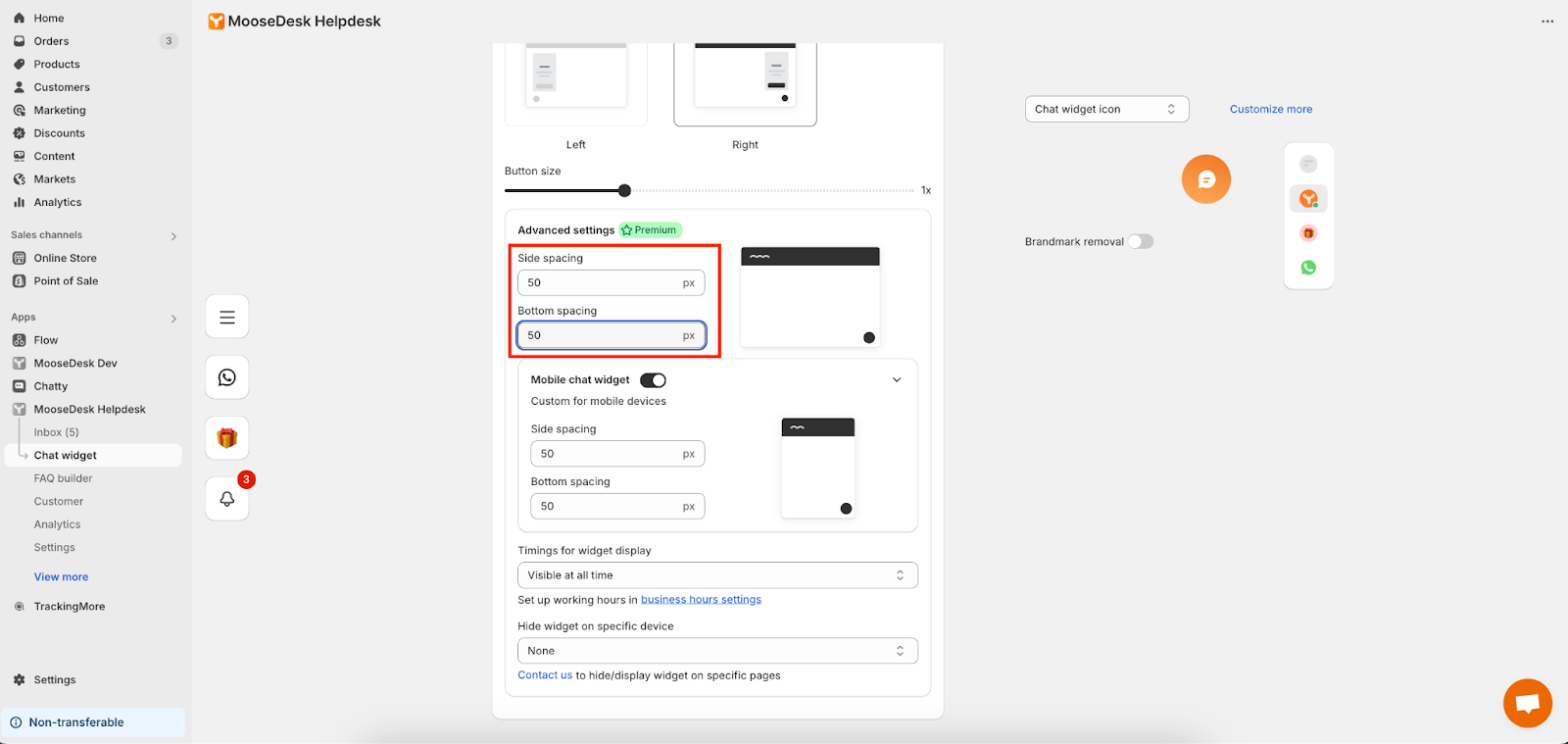Click the Products tag icon
This screenshot has width=1568, height=744.
click(19, 64)
